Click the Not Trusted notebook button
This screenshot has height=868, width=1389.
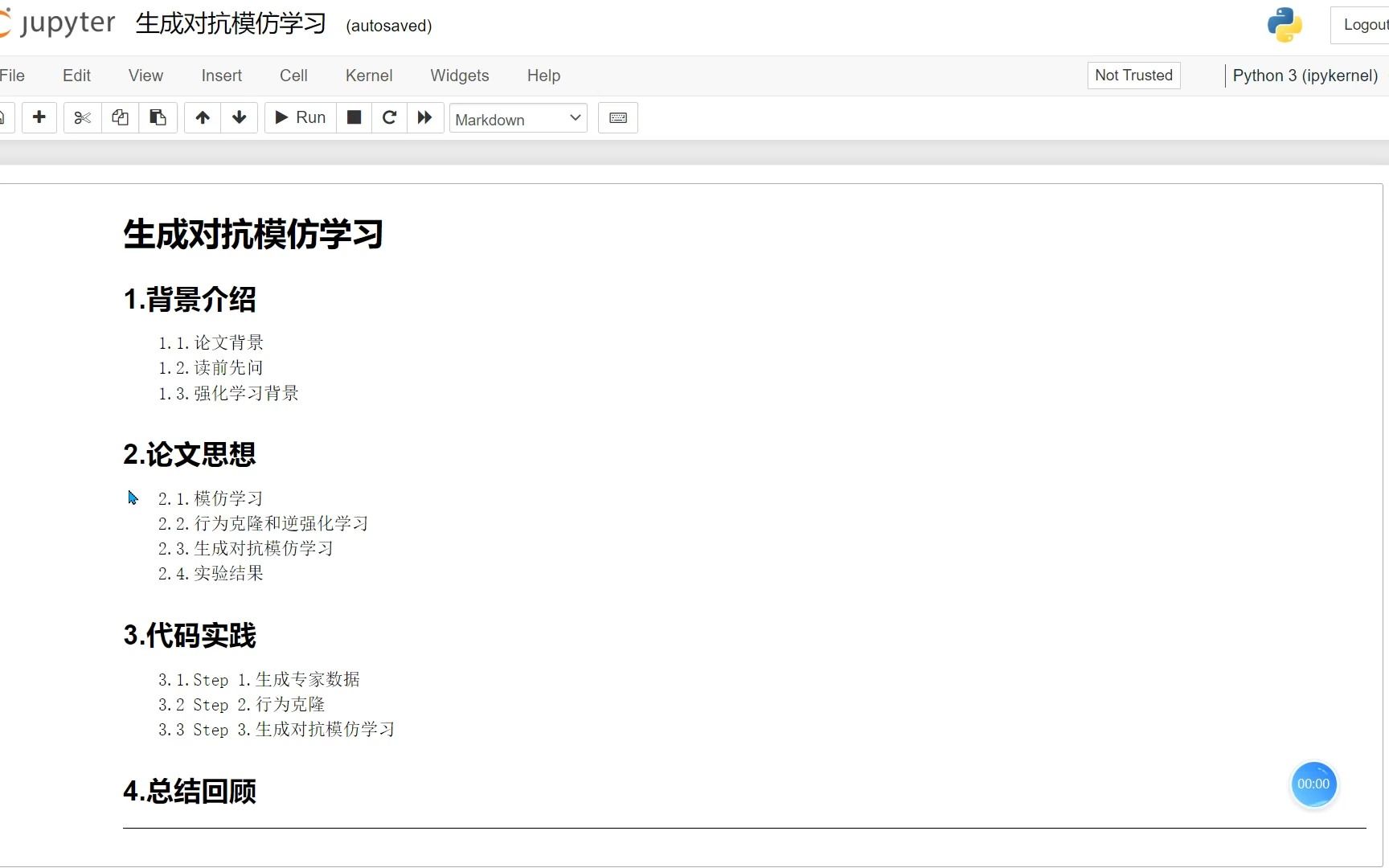click(x=1133, y=76)
